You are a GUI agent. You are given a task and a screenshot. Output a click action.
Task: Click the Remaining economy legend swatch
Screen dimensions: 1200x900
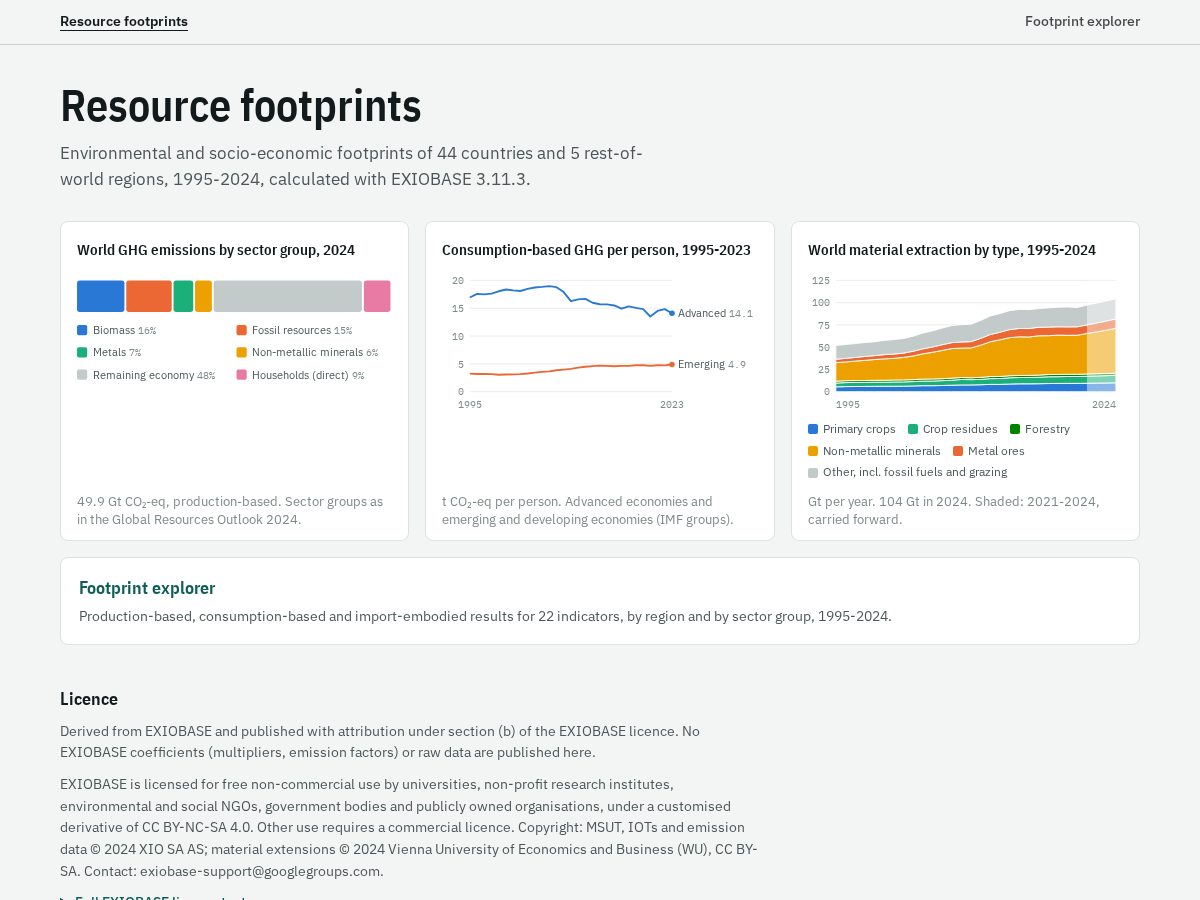[82, 375]
